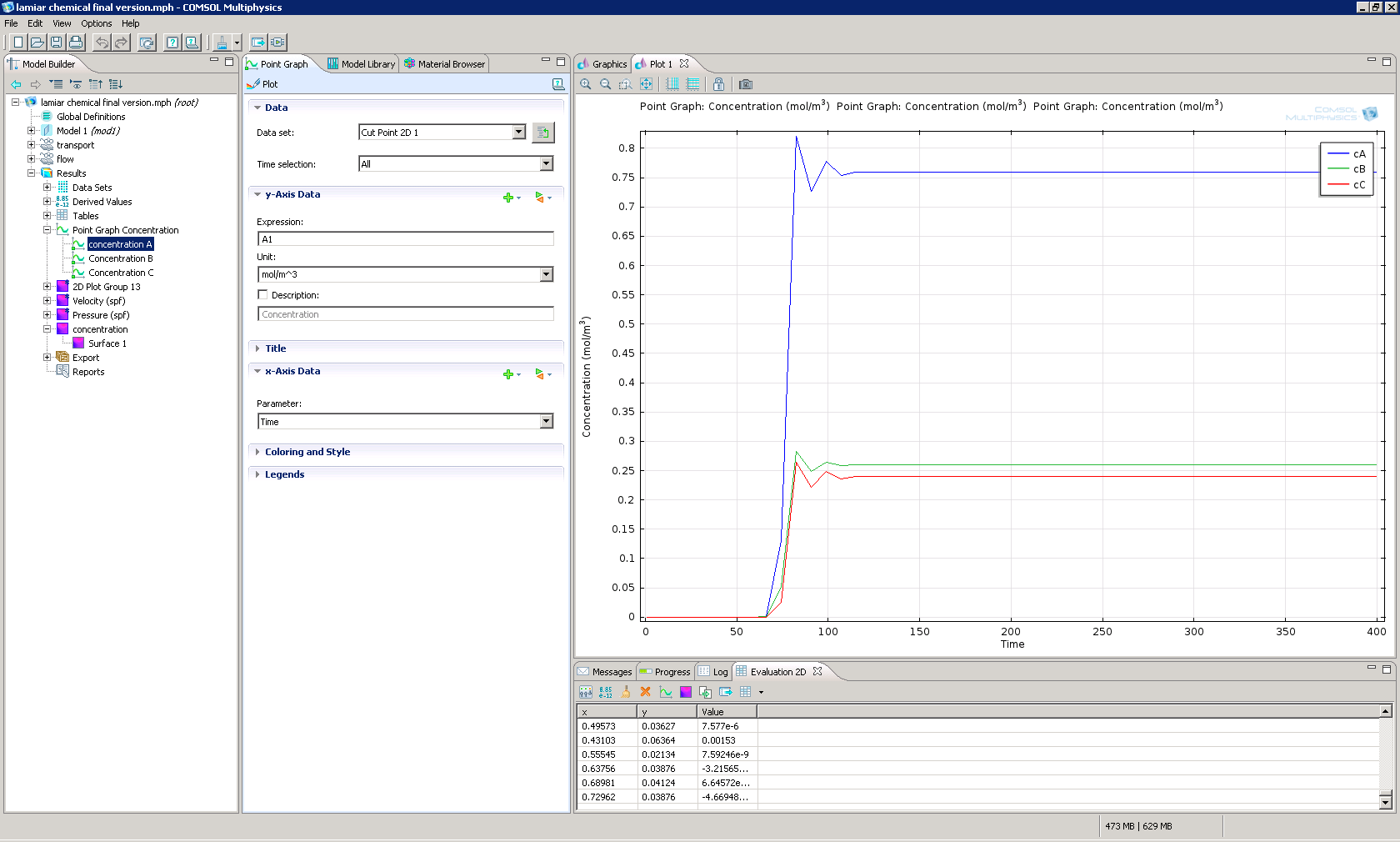Open the Options menu
The height and width of the screenshot is (842, 1400).
[x=96, y=23]
